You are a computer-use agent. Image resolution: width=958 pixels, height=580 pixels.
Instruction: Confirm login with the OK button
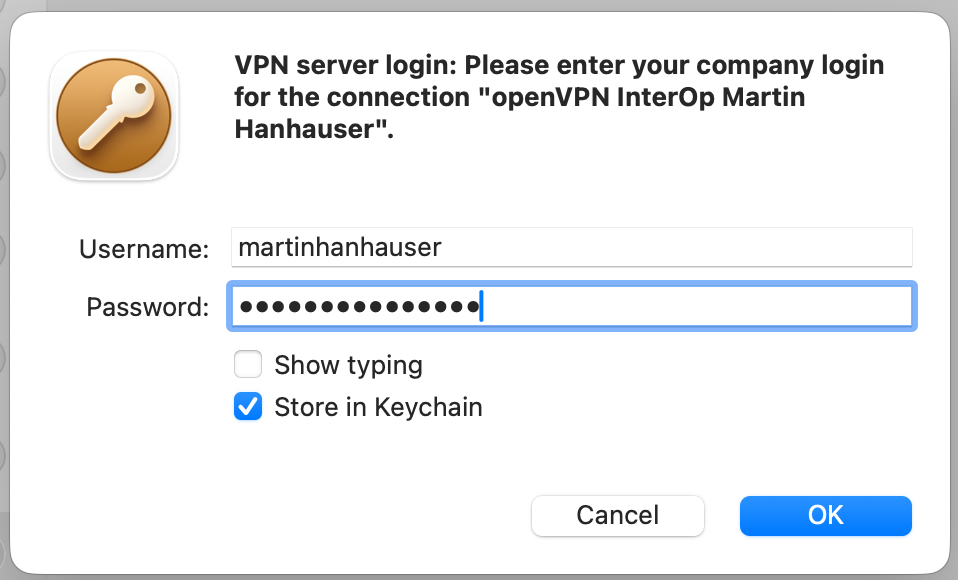[x=825, y=516]
